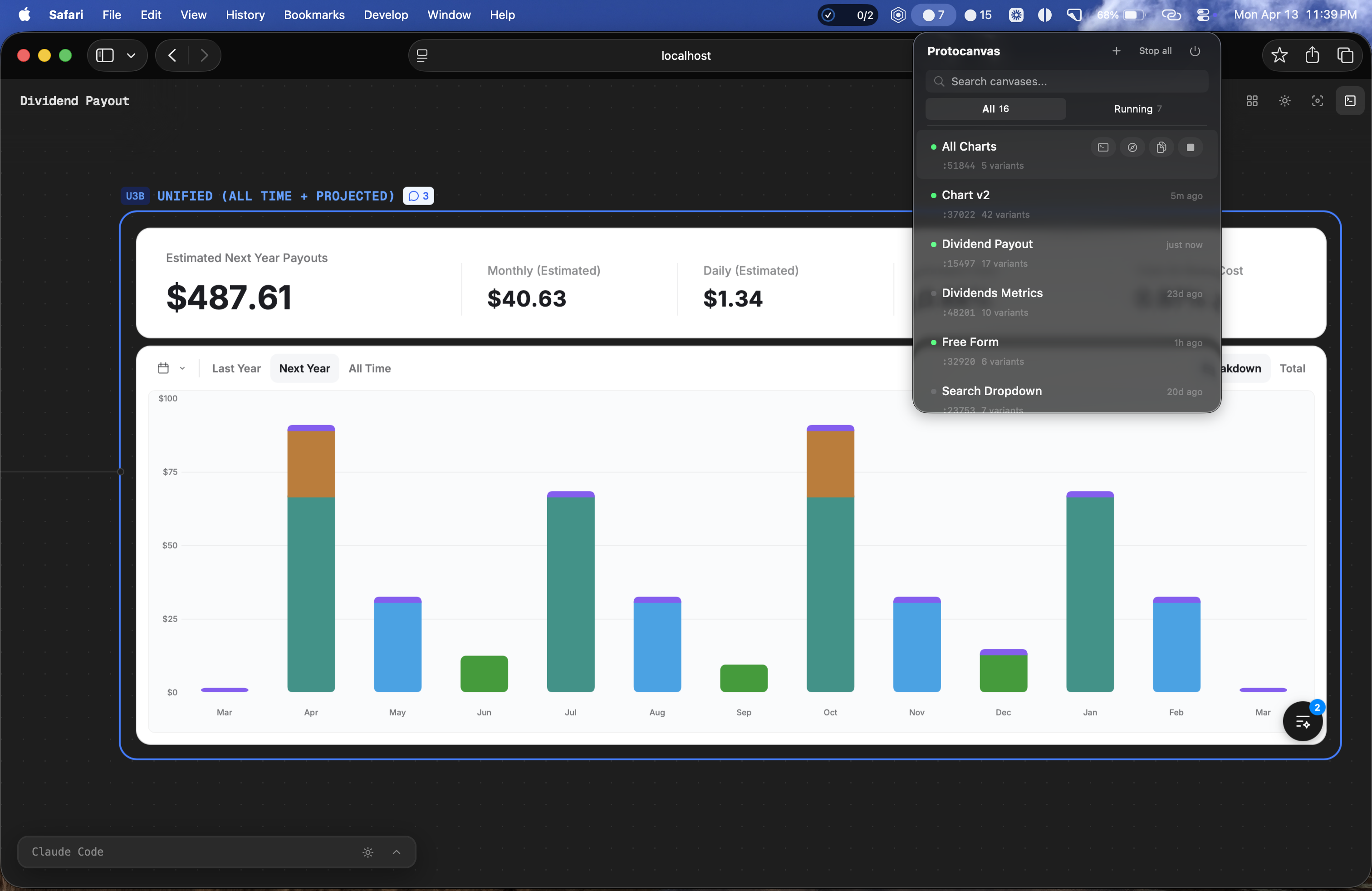Open the Safari sidebar dropdown arrow
The height and width of the screenshot is (891, 1372).
pos(131,55)
